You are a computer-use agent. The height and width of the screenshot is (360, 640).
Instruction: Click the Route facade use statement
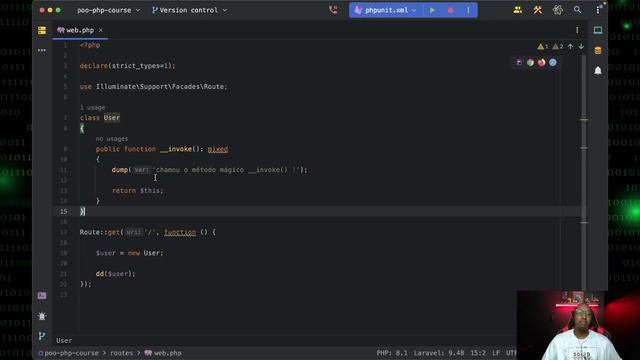point(153,87)
